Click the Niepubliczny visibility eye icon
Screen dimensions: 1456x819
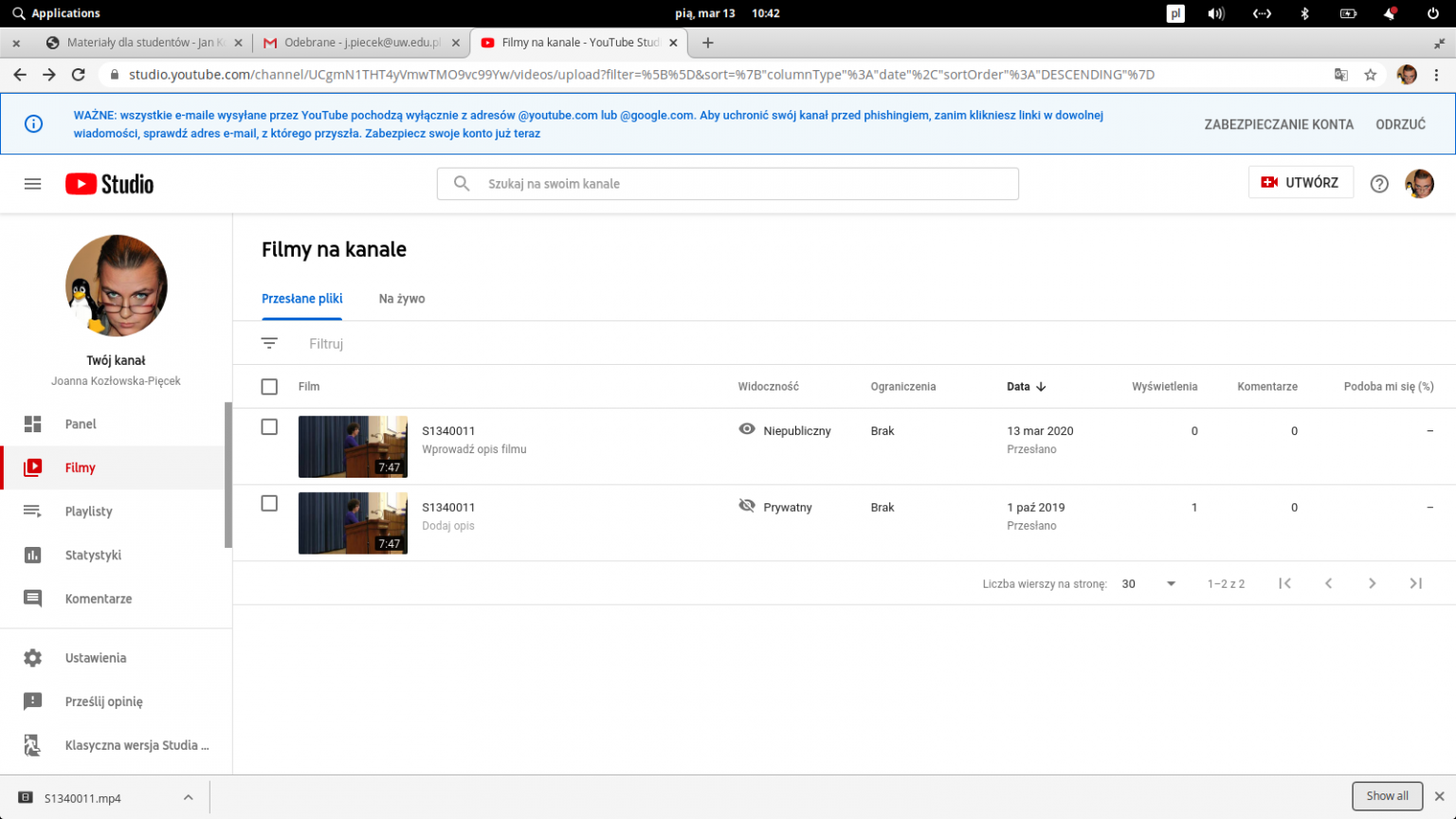click(747, 429)
